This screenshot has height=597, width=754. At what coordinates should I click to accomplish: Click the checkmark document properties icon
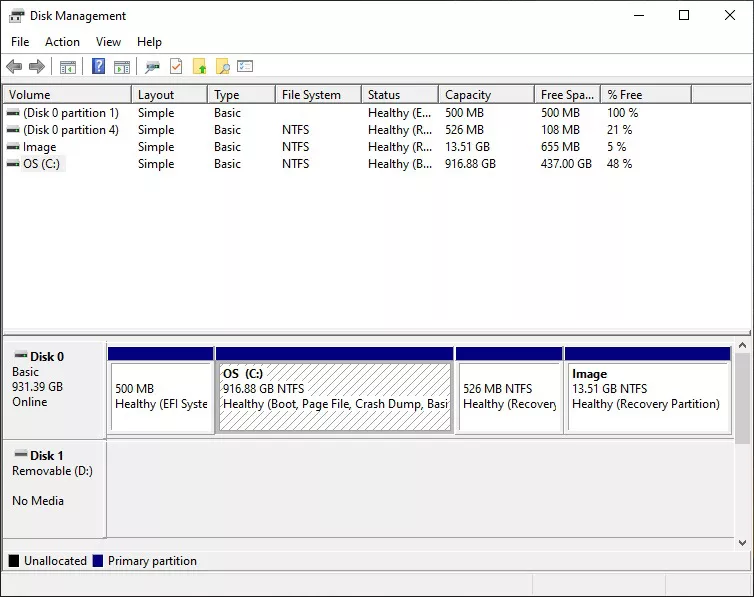pyautogui.click(x=176, y=67)
